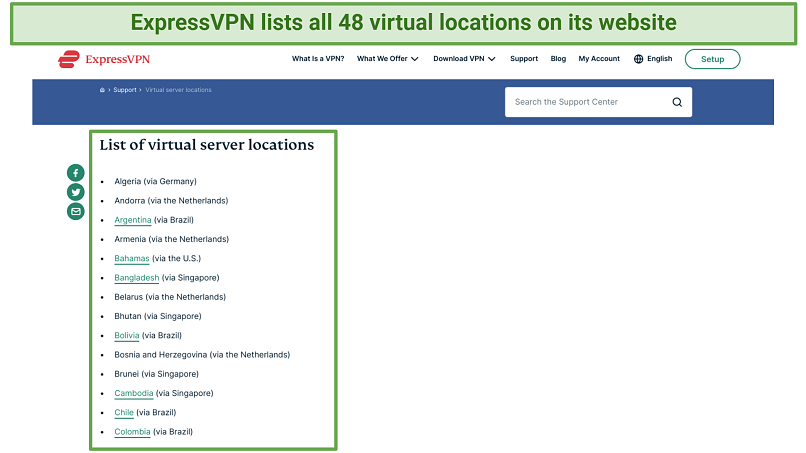Viewport: 806px width, 453px height.
Task: Click Virtual server locations breadcrumb text
Action: 178,90
